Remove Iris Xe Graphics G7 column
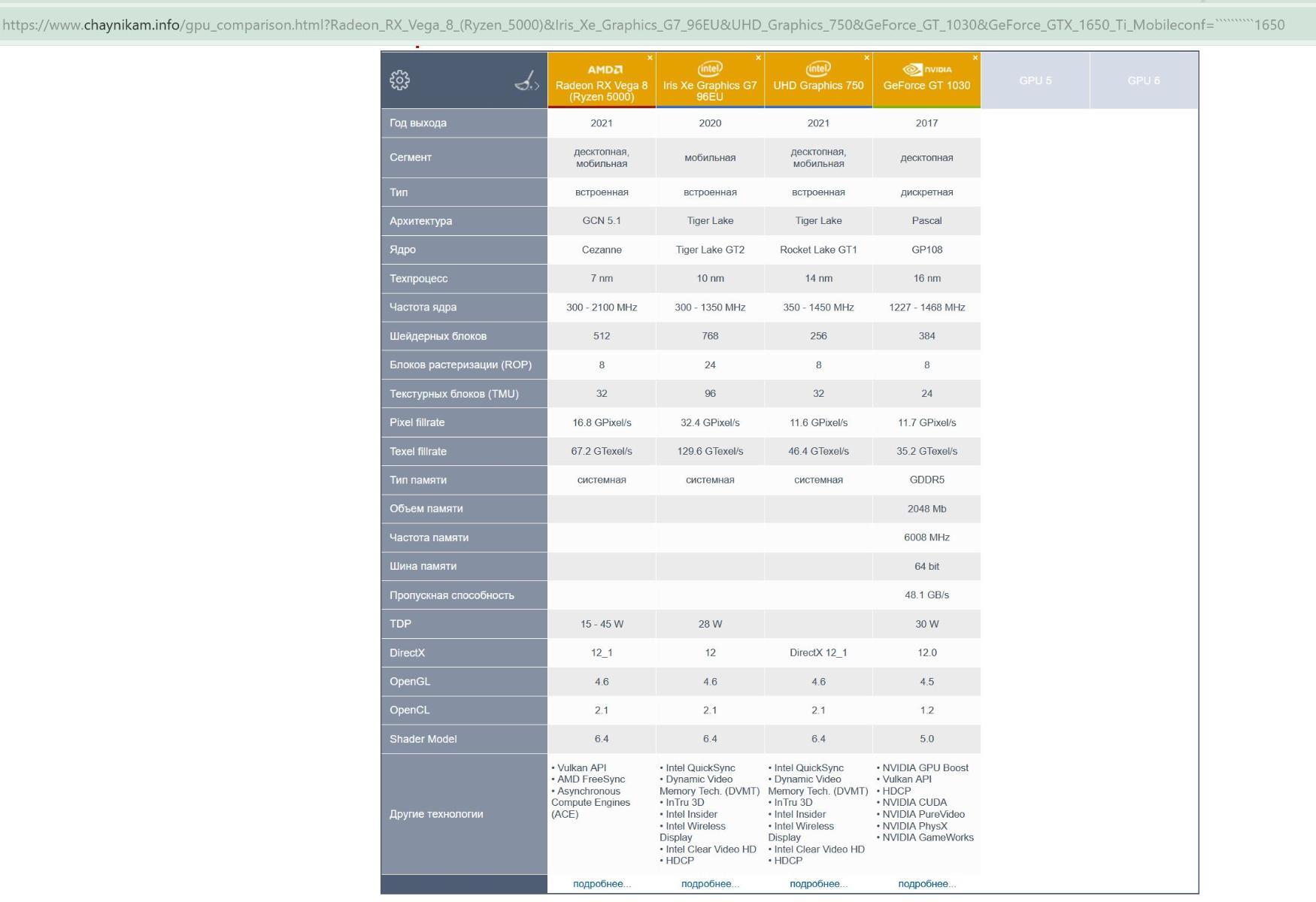This screenshot has height=902, width=1316. click(x=758, y=58)
